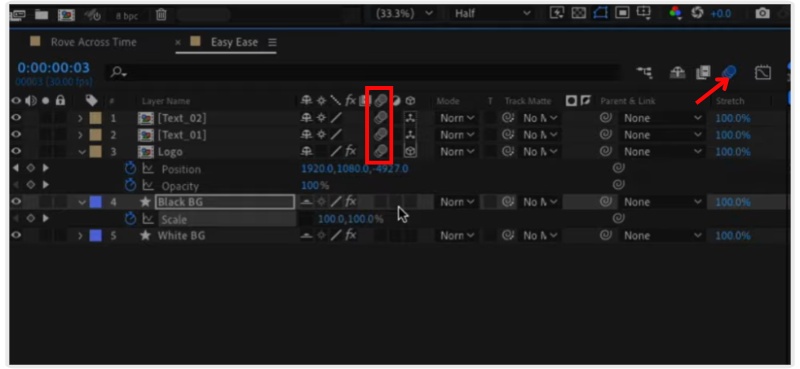Viewport: 800px width, 369px height.
Task: Edit the exposure value +0.0
Action: click(x=720, y=14)
